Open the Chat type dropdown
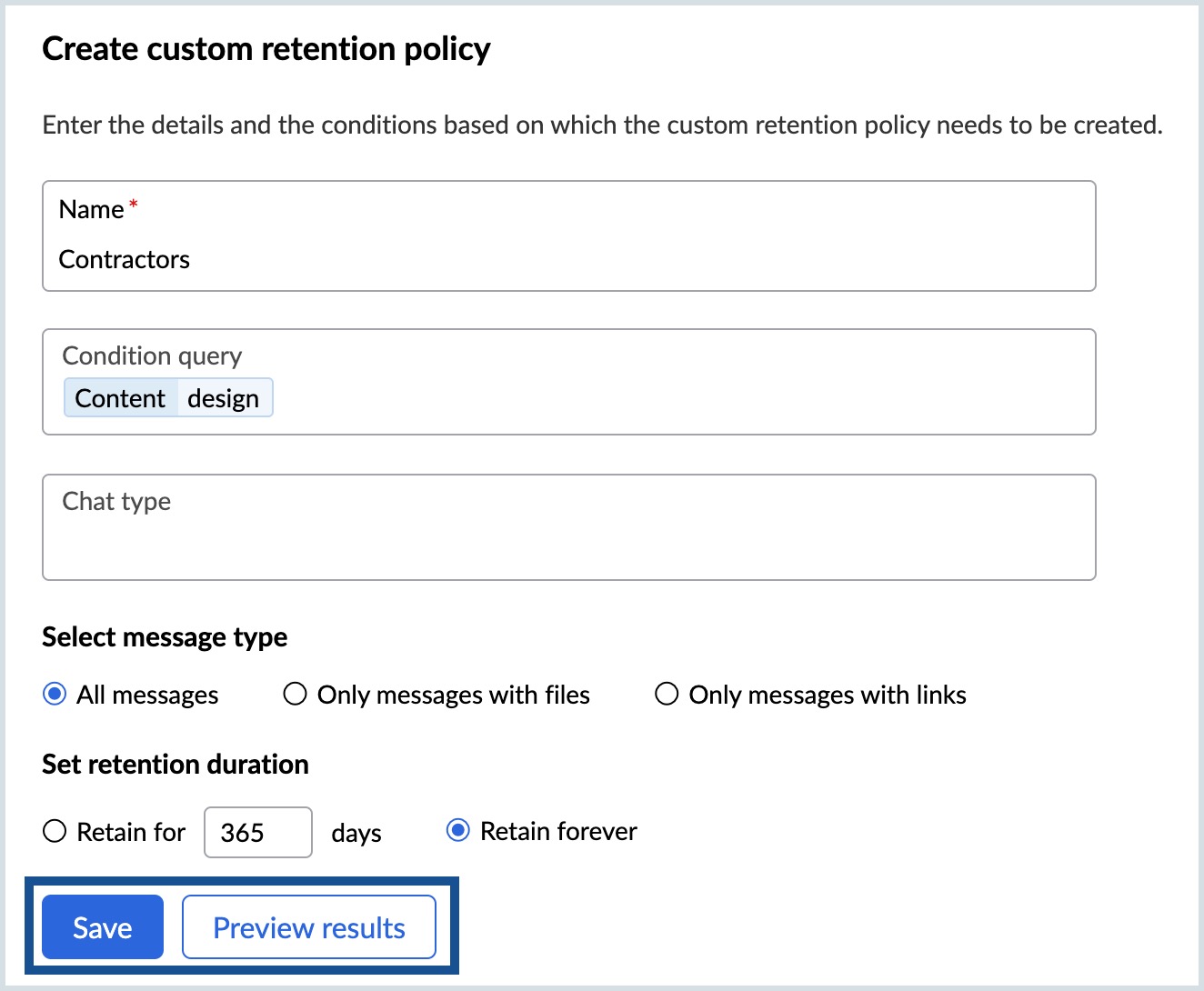Image resolution: width=1204 pixels, height=991 pixels. point(568,527)
